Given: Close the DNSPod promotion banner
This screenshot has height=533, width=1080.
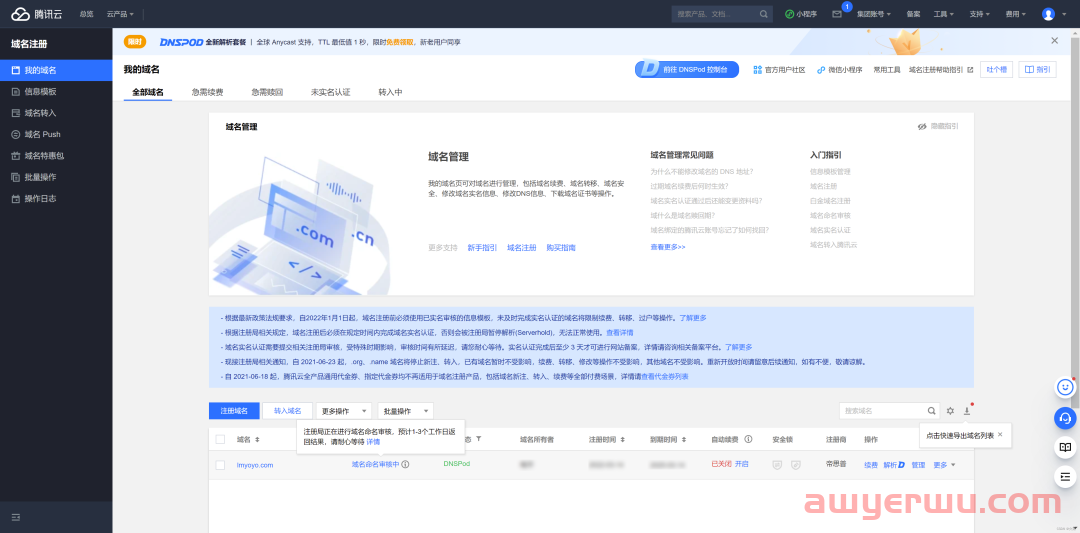Looking at the screenshot, I should click(1055, 41).
